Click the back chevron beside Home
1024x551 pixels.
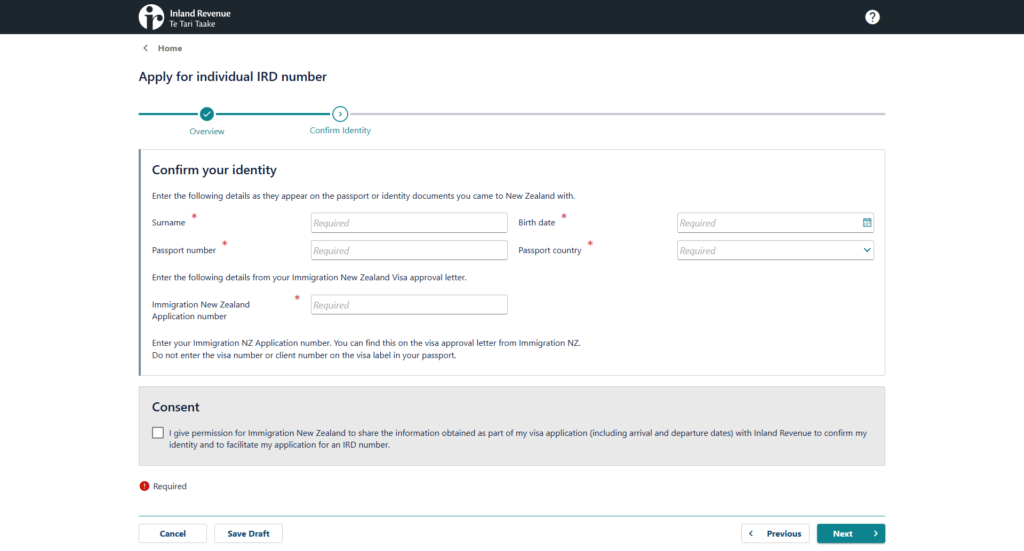[x=146, y=48]
